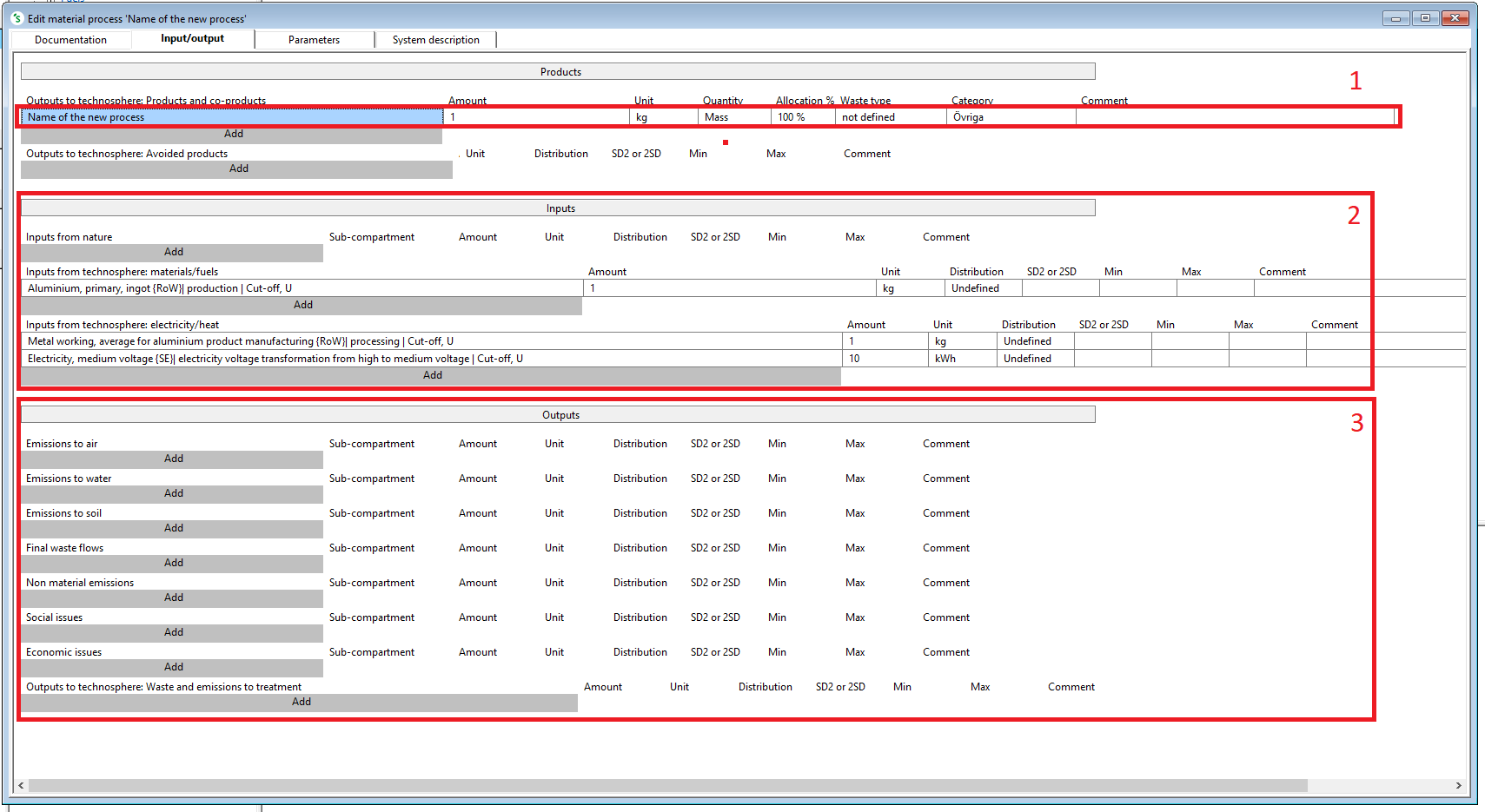Add an input from nature
This screenshot has width=1485, height=812.
173,253
